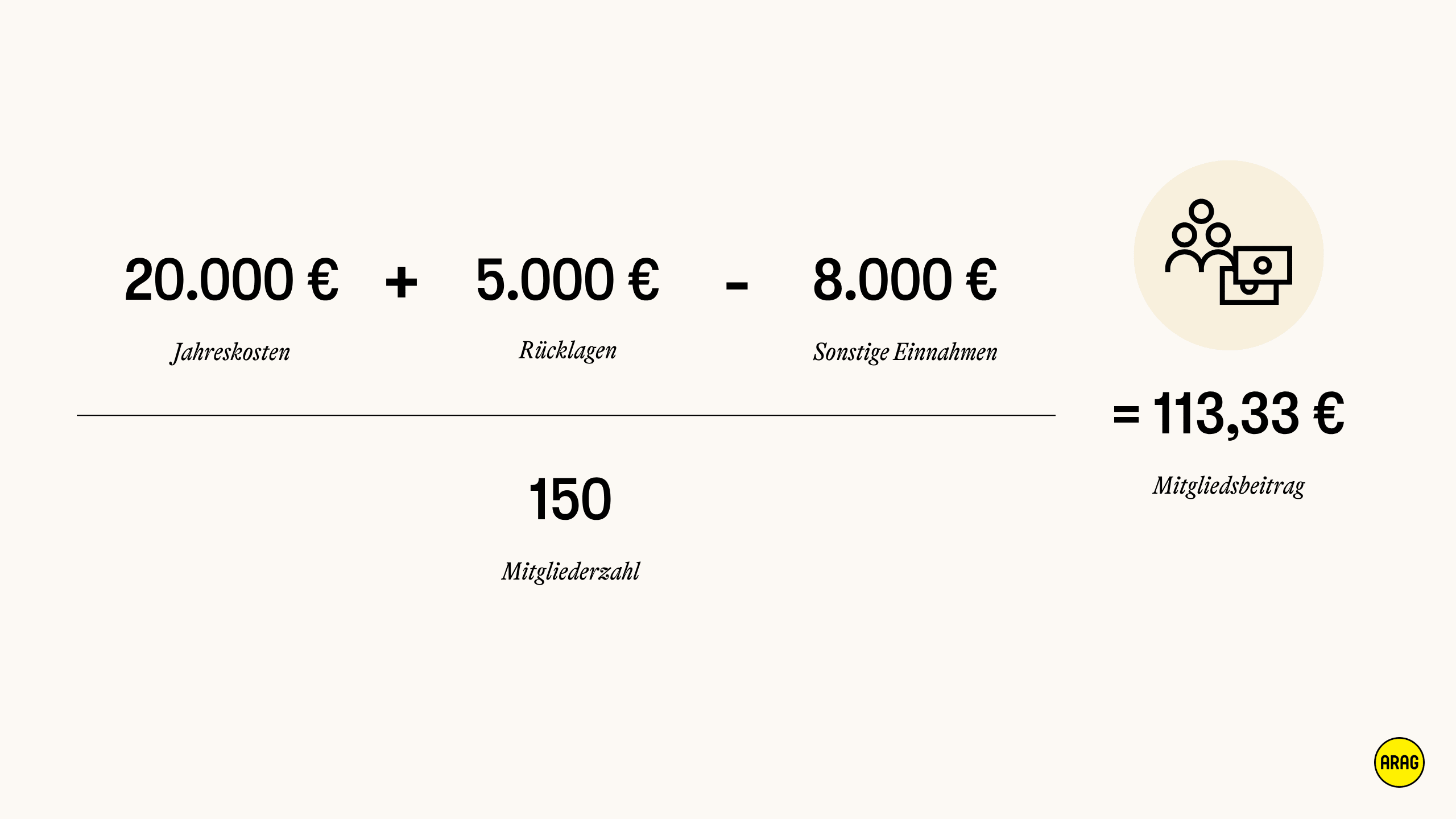Click the euro sign after 20.000

coord(323,279)
